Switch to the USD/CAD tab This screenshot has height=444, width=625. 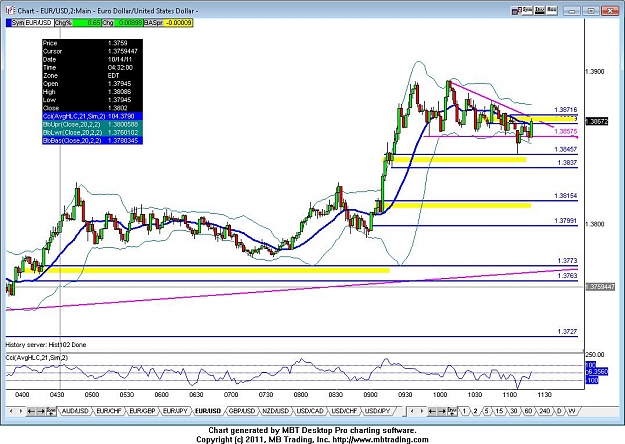(x=310, y=411)
